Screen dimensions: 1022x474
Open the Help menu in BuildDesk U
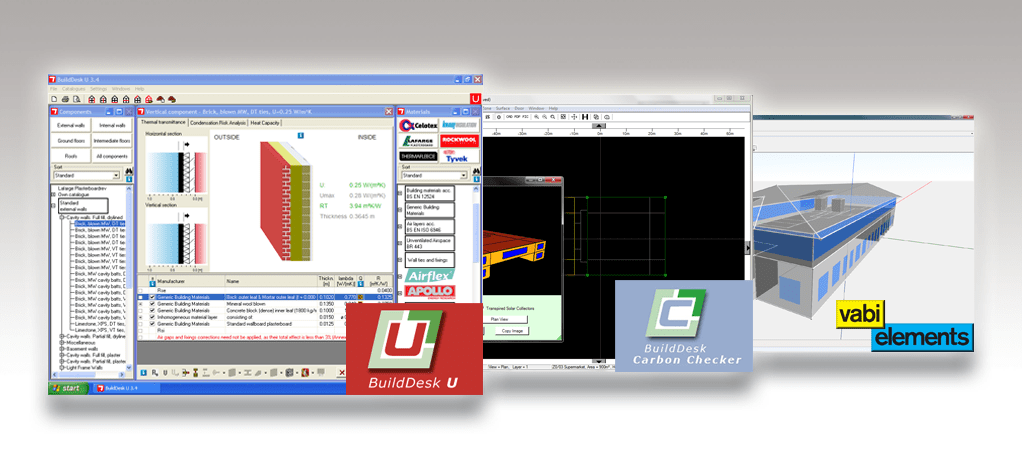(139, 89)
